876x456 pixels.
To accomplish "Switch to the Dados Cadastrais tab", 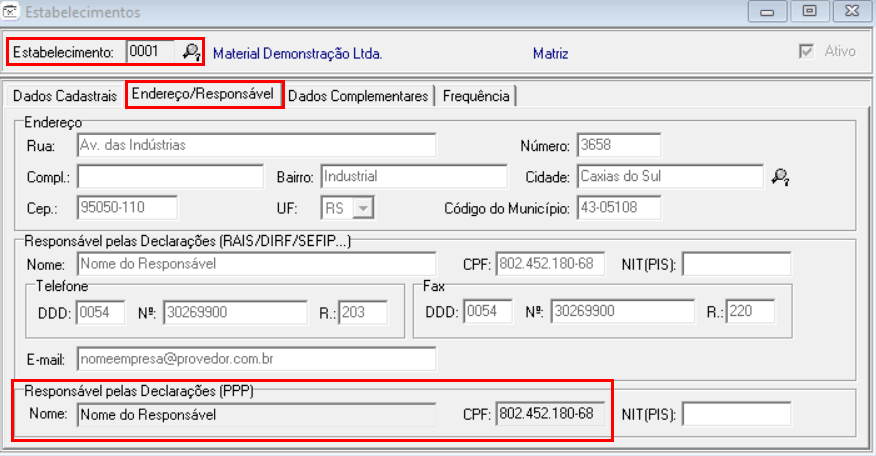I will click(64, 96).
